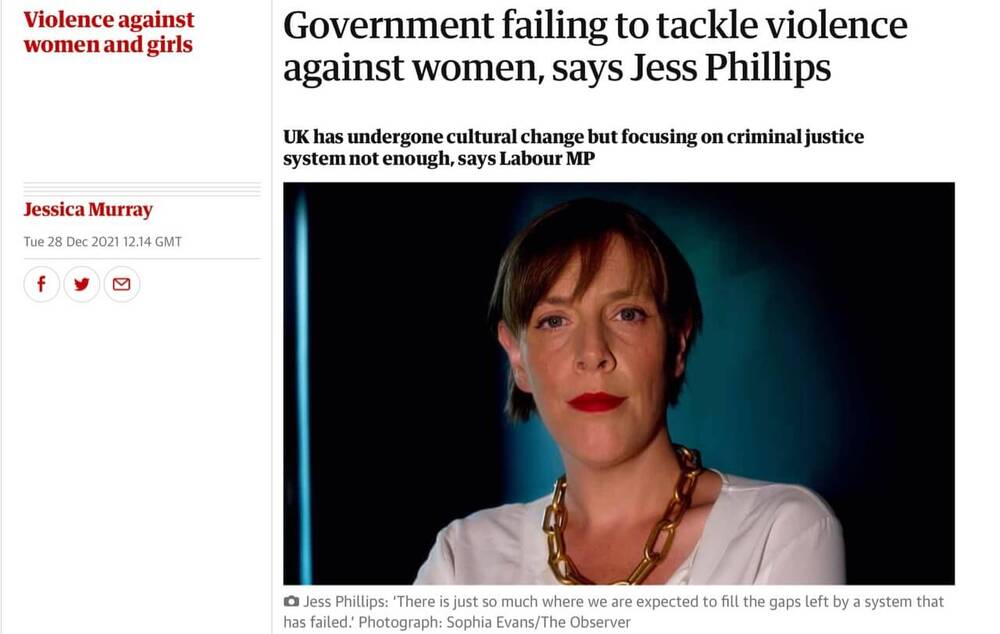The width and height of the screenshot is (1000, 634).
Task: Click 'Jess Phillips:' at start of caption
Action: tap(346, 601)
